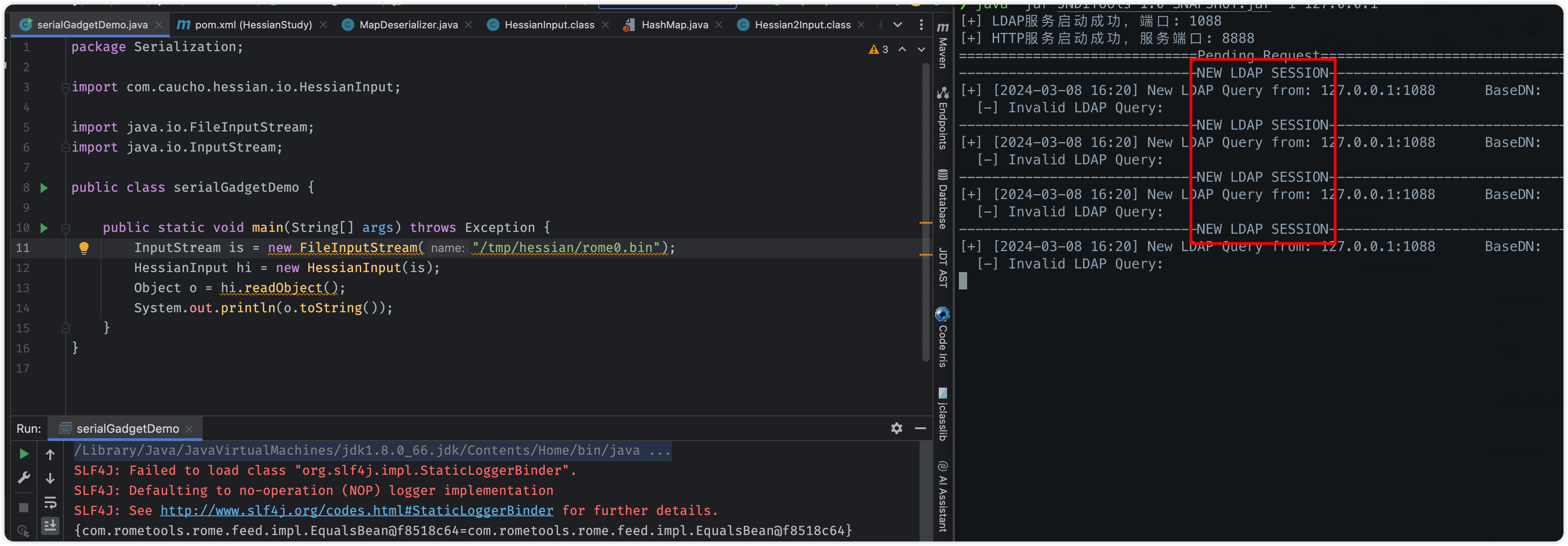Collapse the main method fold at line 10
The image size is (1568, 546).
click(65, 228)
